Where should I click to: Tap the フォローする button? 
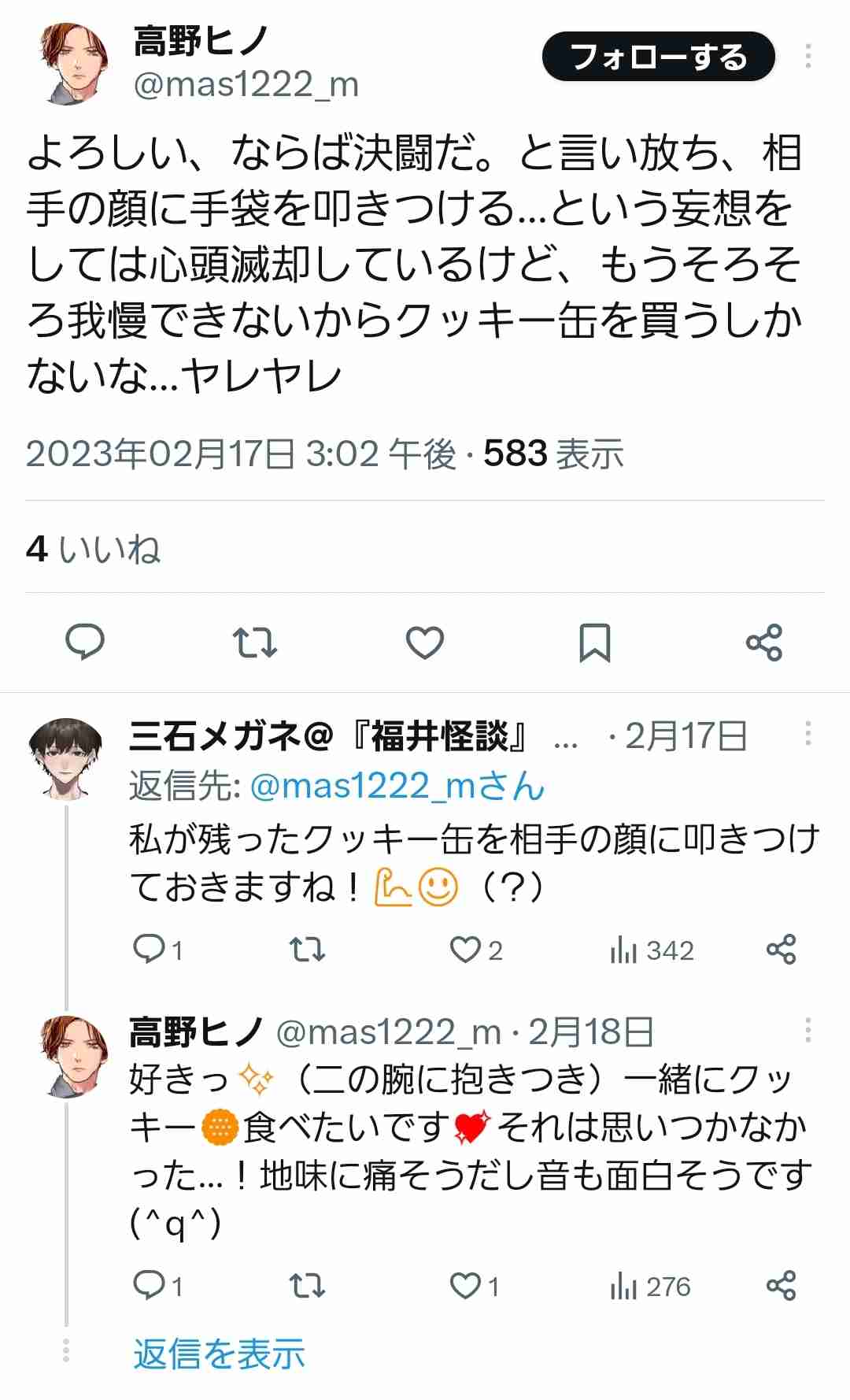click(658, 57)
